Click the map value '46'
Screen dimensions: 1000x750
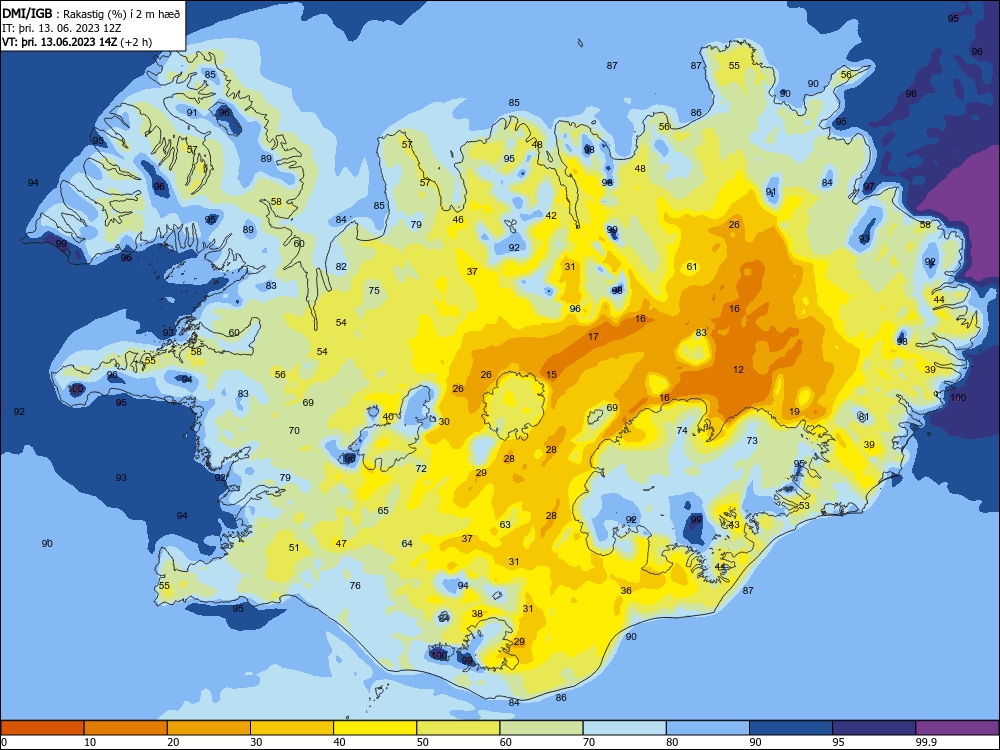tap(458, 219)
